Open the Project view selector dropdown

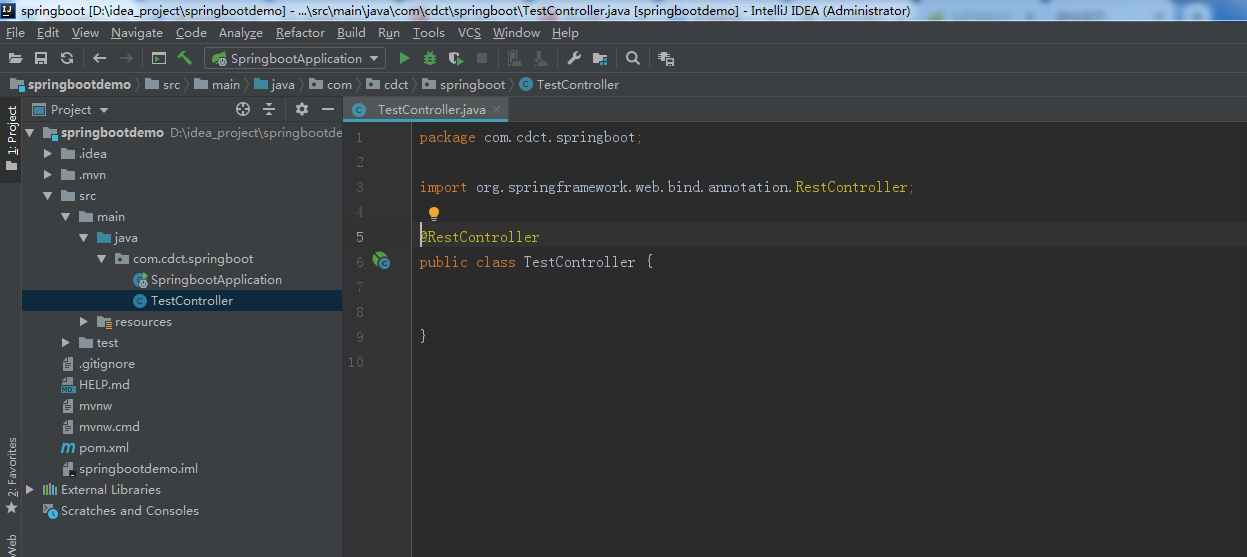[x=70, y=110]
